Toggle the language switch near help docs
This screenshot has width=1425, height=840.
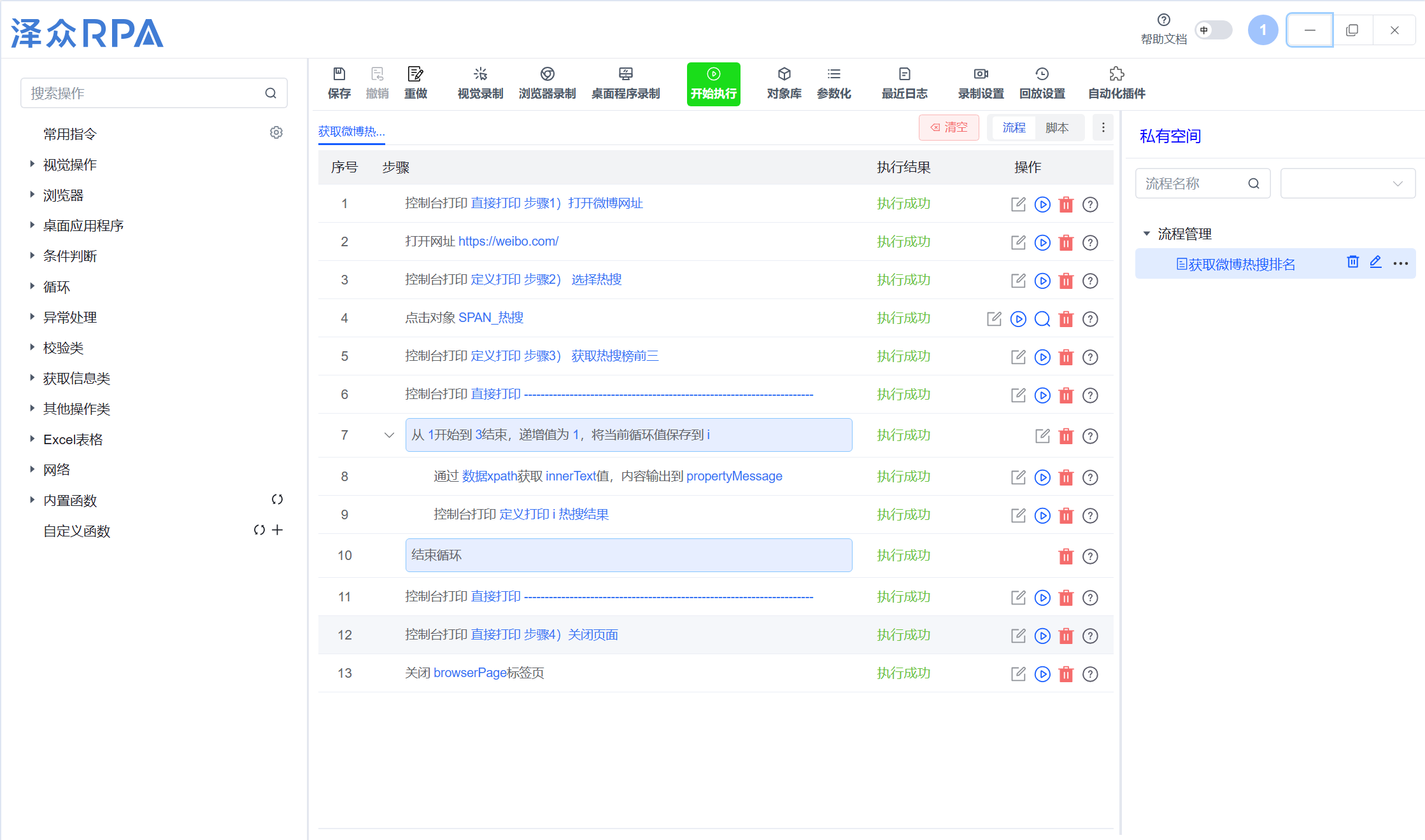pos(1213,30)
